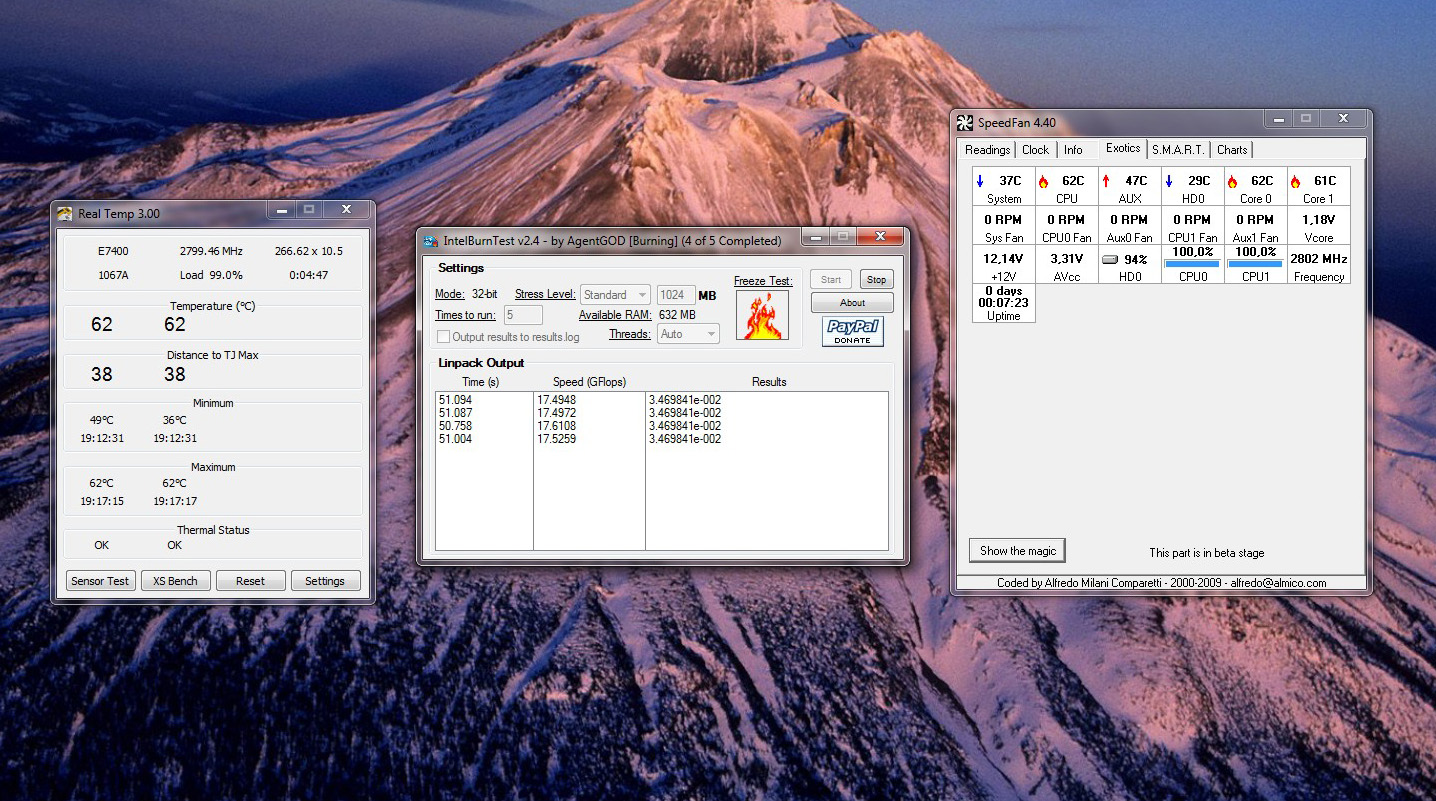Click the 49°C minimum temperature
This screenshot has height=801, width=1436.
click(102, 420)
